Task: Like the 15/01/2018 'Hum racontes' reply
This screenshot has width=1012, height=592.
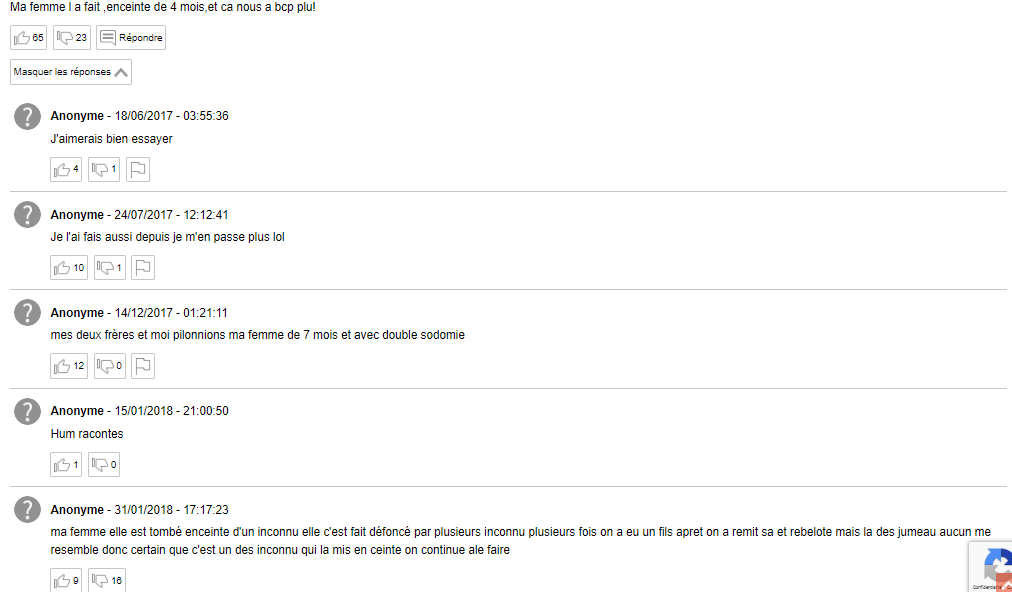Action: (x=66, y=464)
